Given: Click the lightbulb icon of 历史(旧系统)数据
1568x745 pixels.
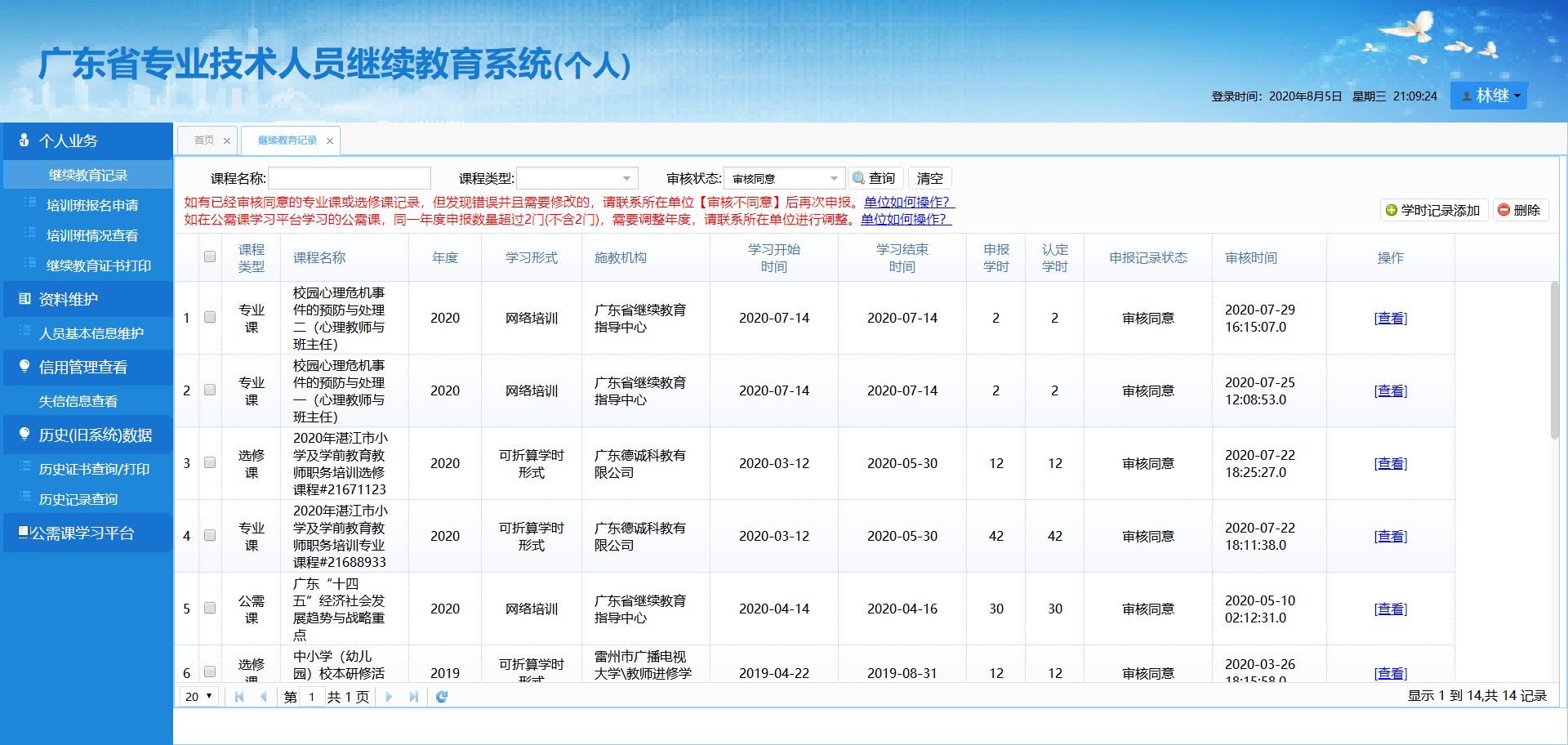Looking at the screenshot, I should [24, 434].
